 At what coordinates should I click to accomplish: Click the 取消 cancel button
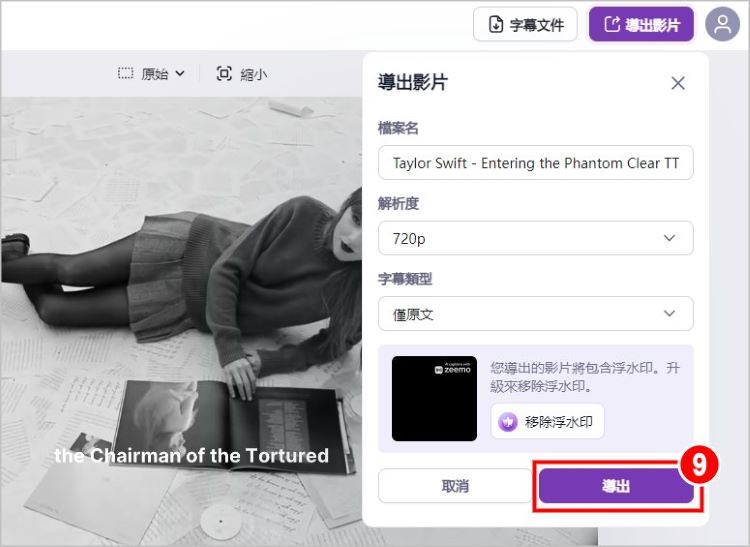[x=455, y=486]
